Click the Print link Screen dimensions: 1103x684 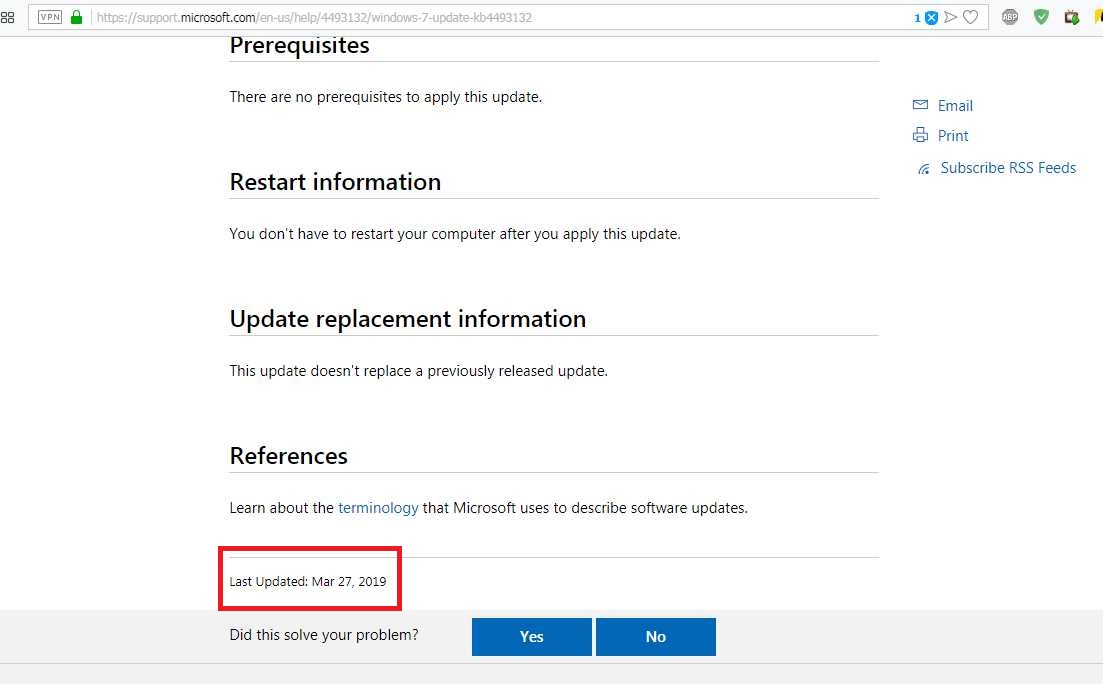[953, 136]
